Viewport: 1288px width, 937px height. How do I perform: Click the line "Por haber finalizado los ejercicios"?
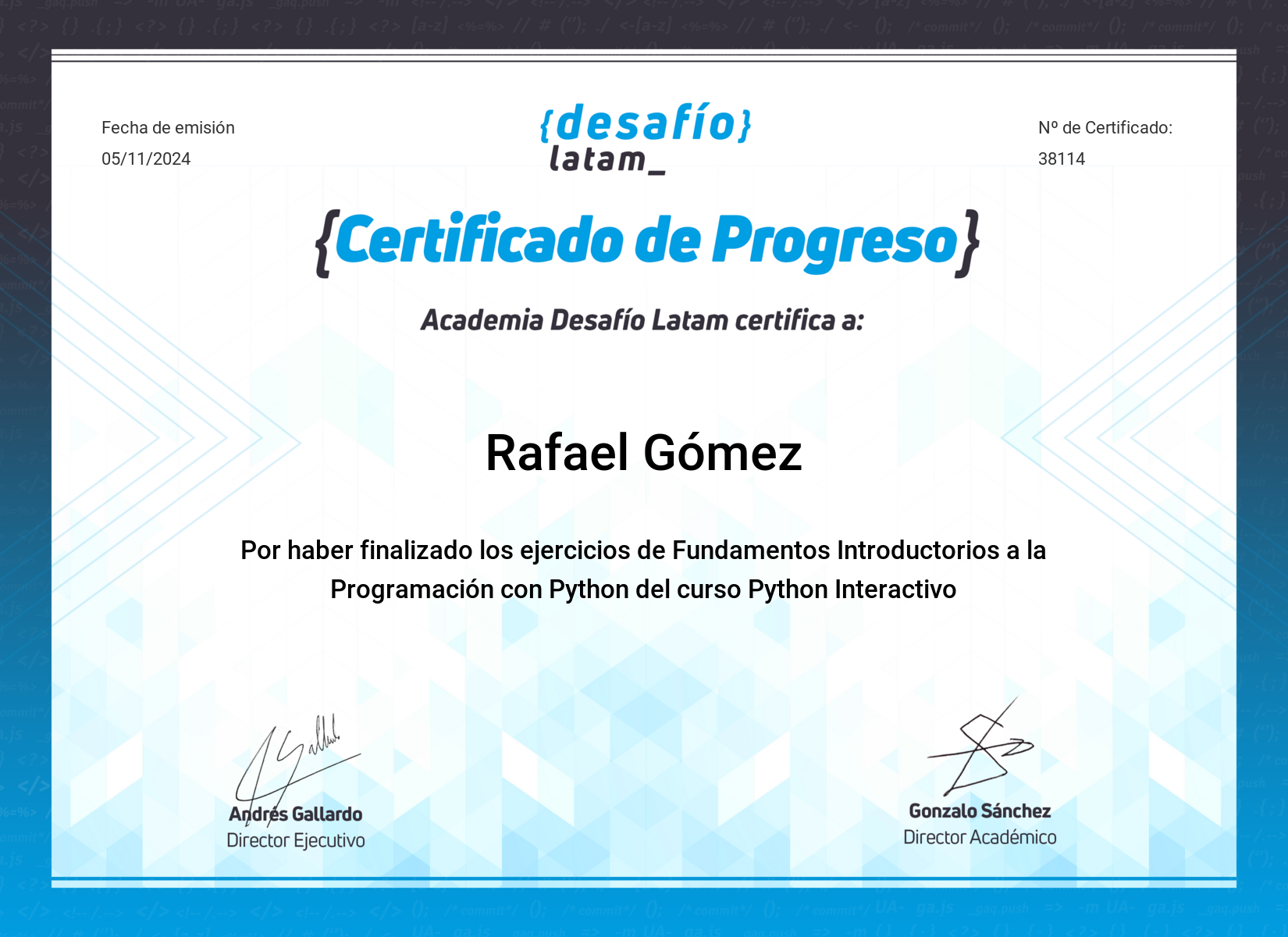[643, 550]
